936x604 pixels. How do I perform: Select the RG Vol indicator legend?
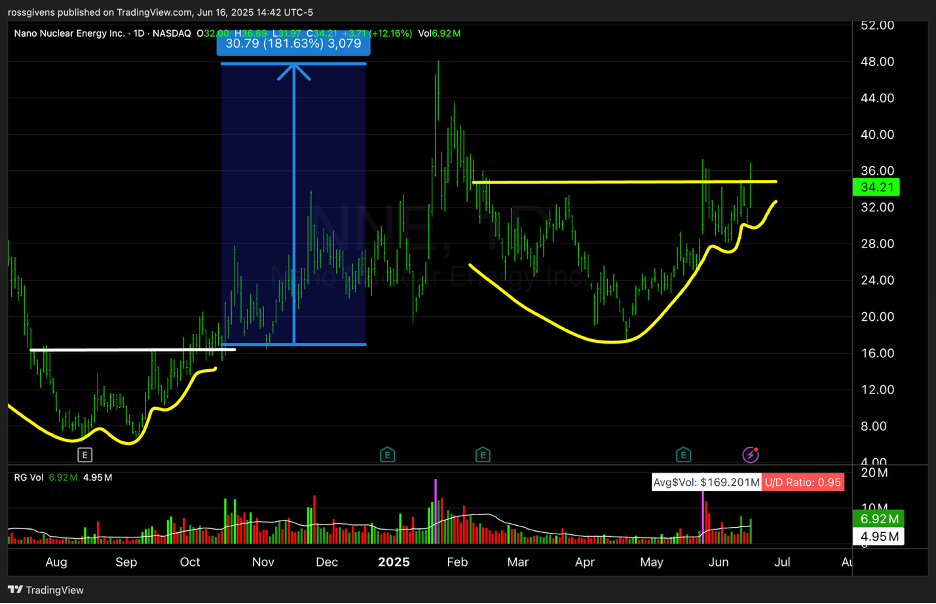pos(29,477)
